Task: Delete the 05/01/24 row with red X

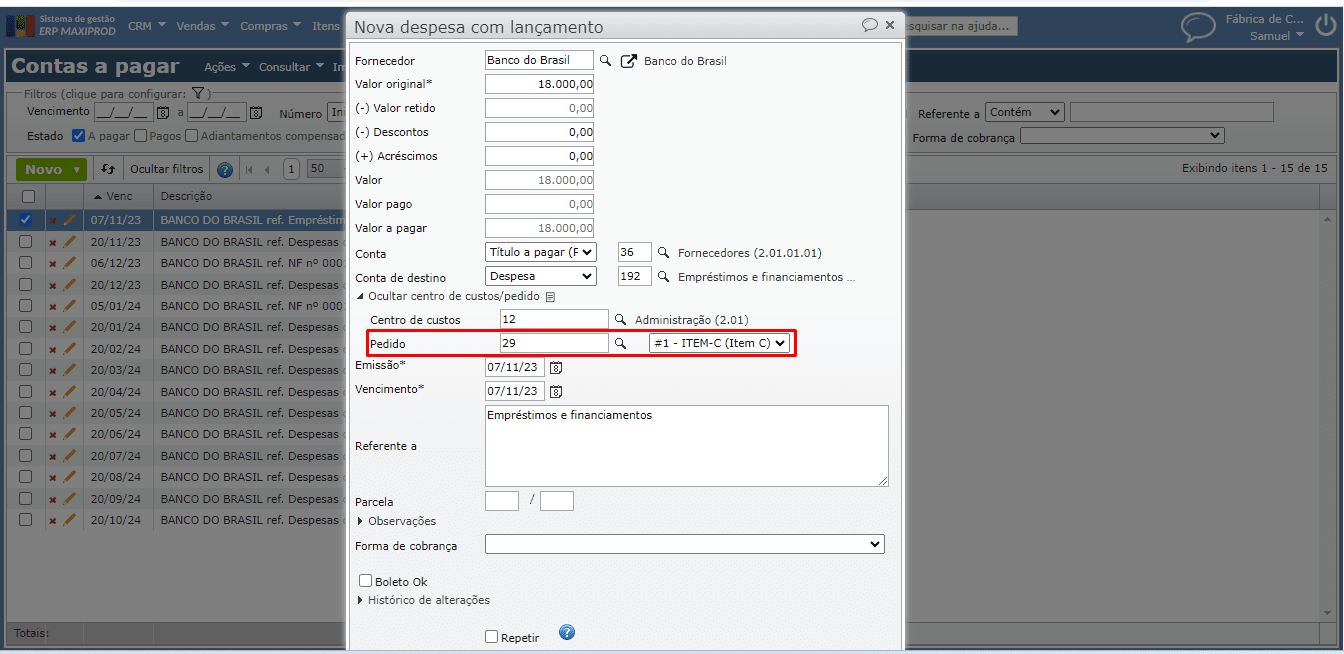Action: pos(53,307)
